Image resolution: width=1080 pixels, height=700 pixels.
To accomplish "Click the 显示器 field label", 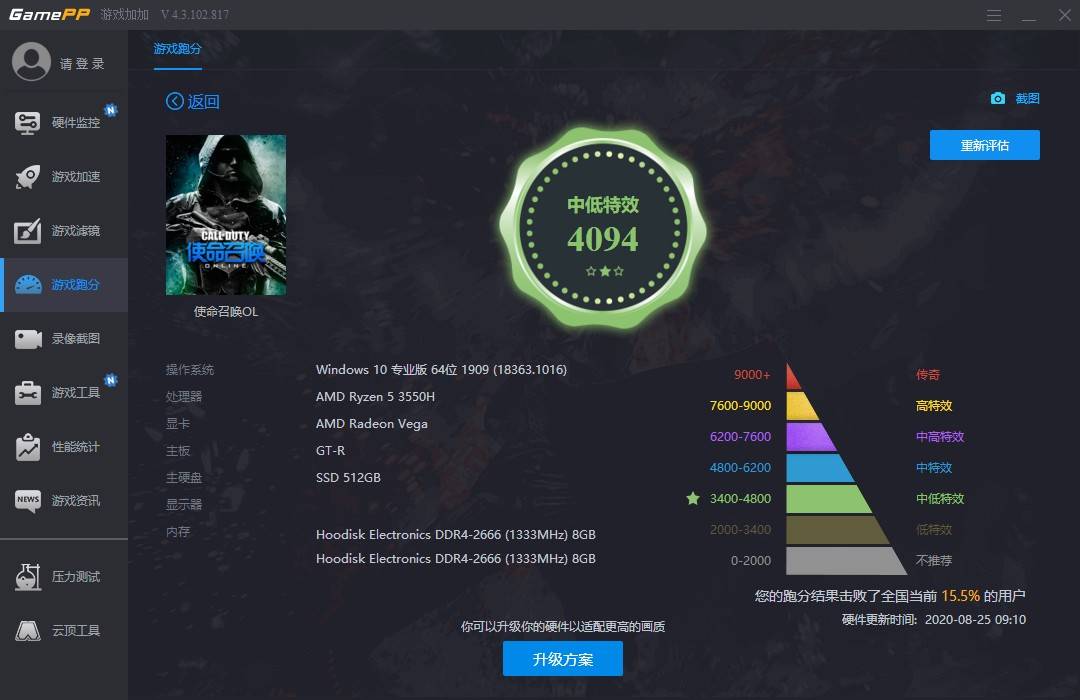I will [184, 505].
